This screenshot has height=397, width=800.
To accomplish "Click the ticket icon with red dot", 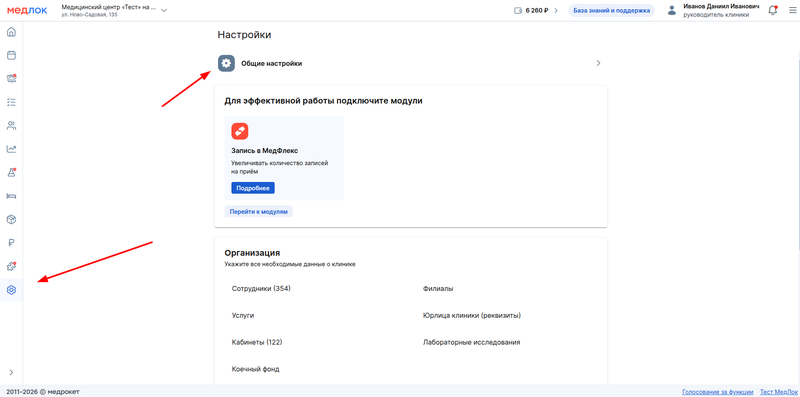I will click(11, 79).
